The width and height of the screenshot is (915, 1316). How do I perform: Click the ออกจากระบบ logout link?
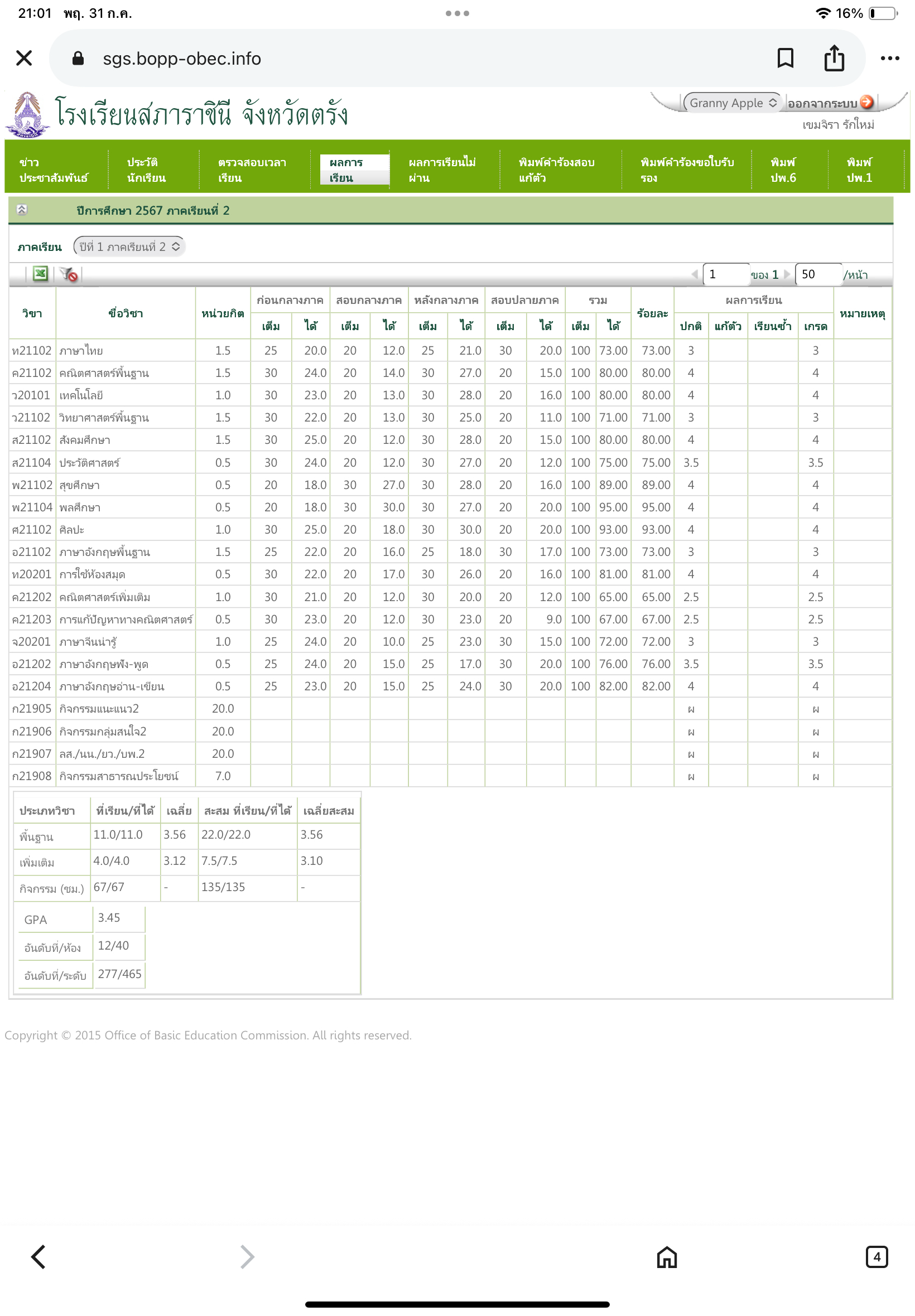(822, 103)
